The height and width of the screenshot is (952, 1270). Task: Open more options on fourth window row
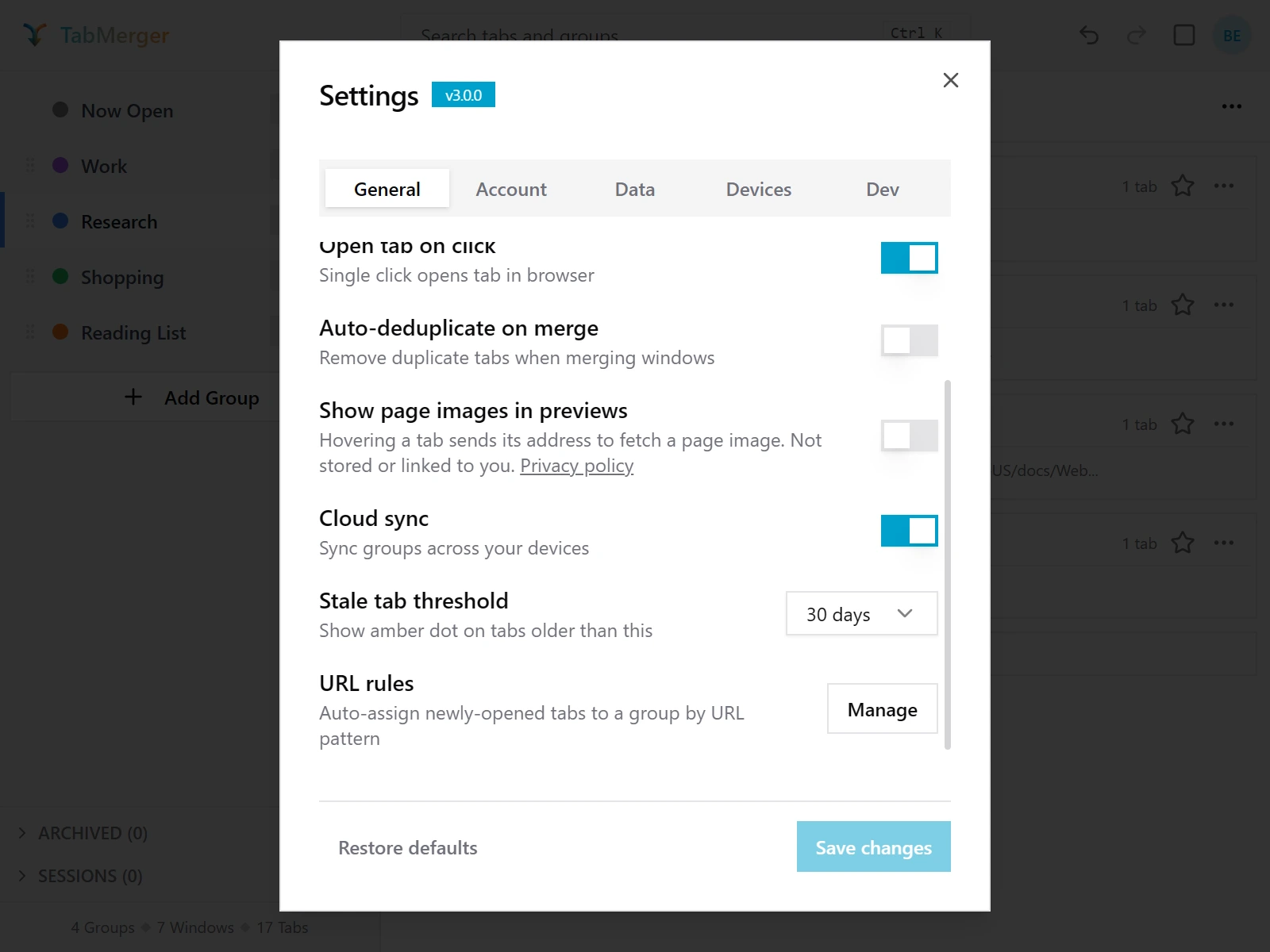click(1224, 543)
